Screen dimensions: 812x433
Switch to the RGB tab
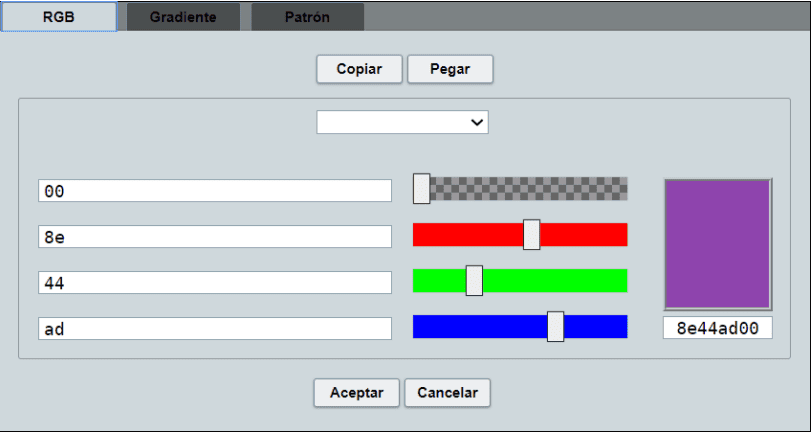pyautogui.click(x=58, y=17)
